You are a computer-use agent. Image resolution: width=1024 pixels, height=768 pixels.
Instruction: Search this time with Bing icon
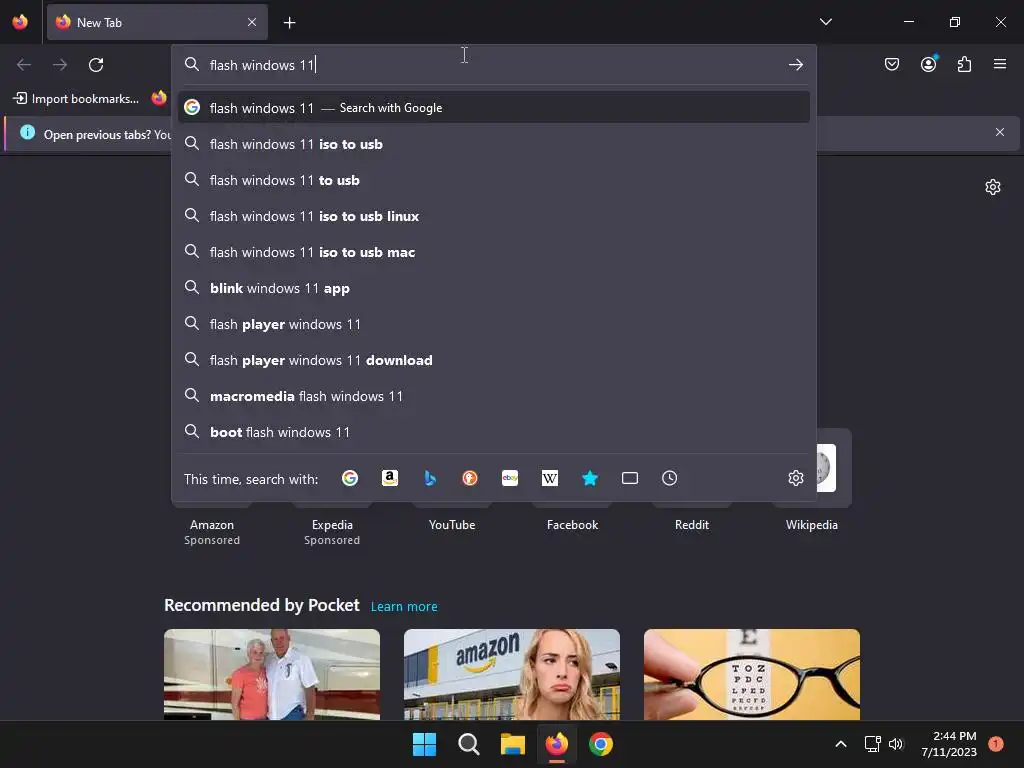(x=430, y=478)
